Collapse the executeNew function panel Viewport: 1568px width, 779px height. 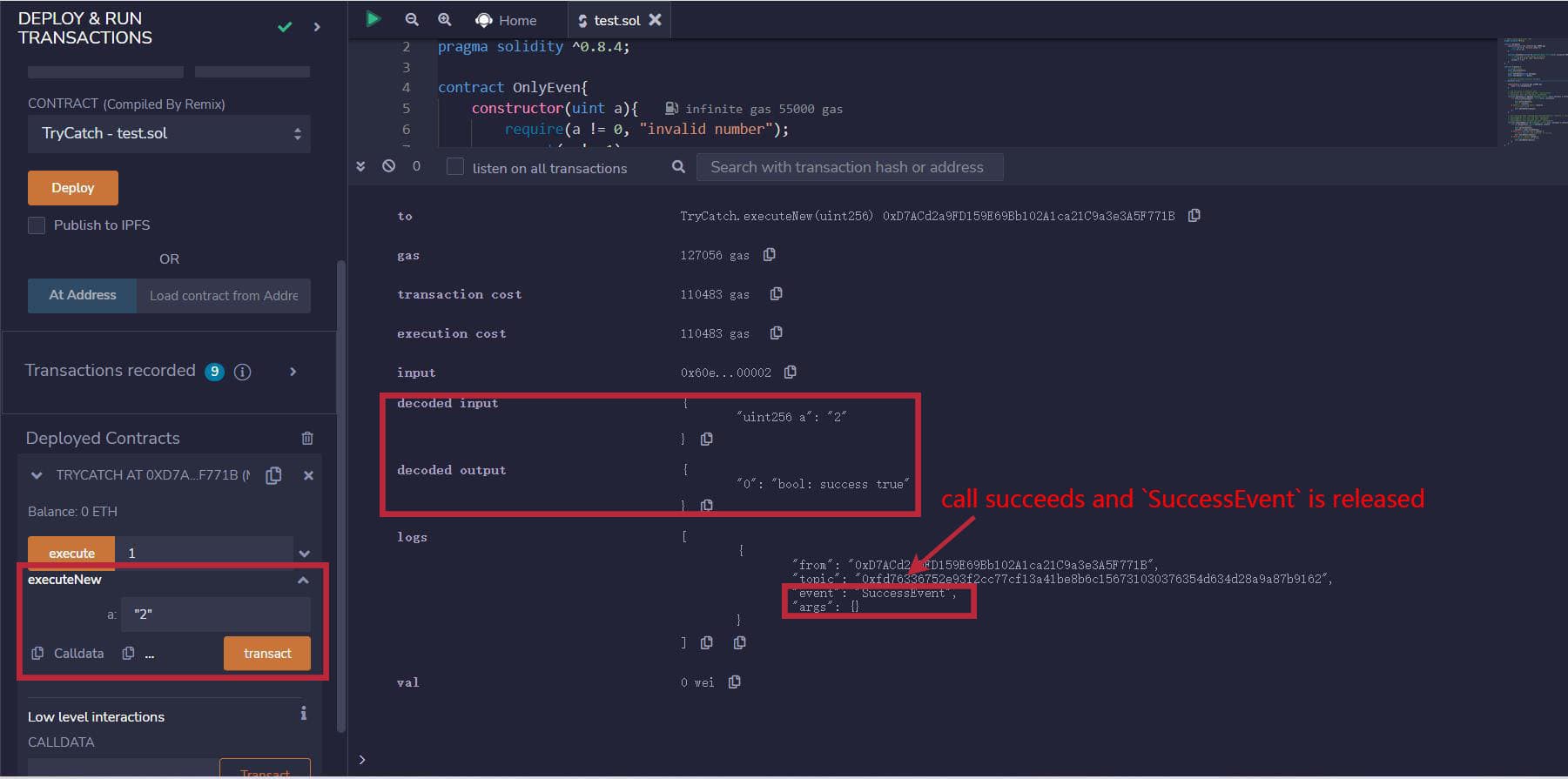pyautogui.click(x=303, y=581)
